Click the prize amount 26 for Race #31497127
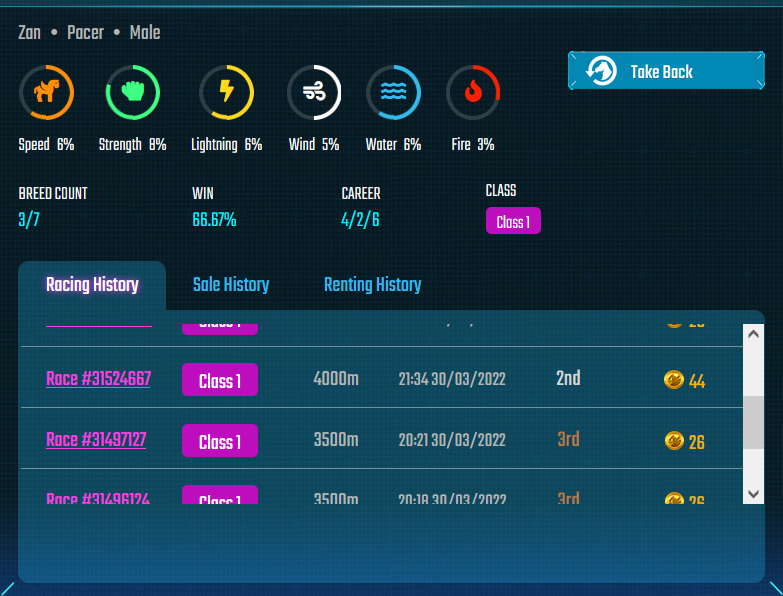Viewport: 783px width, 596px height. (697, 442)
